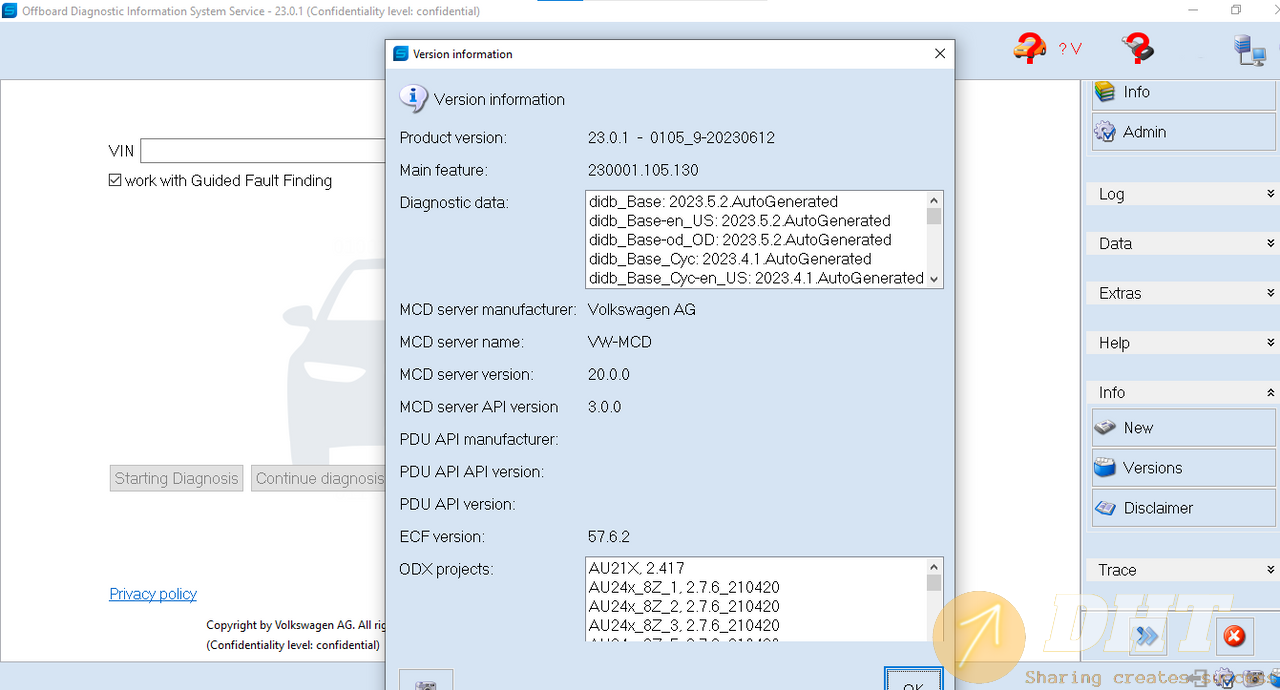Click the ignition key status icon
This screenshot has width=1280, height=690.
(1137, 47)
